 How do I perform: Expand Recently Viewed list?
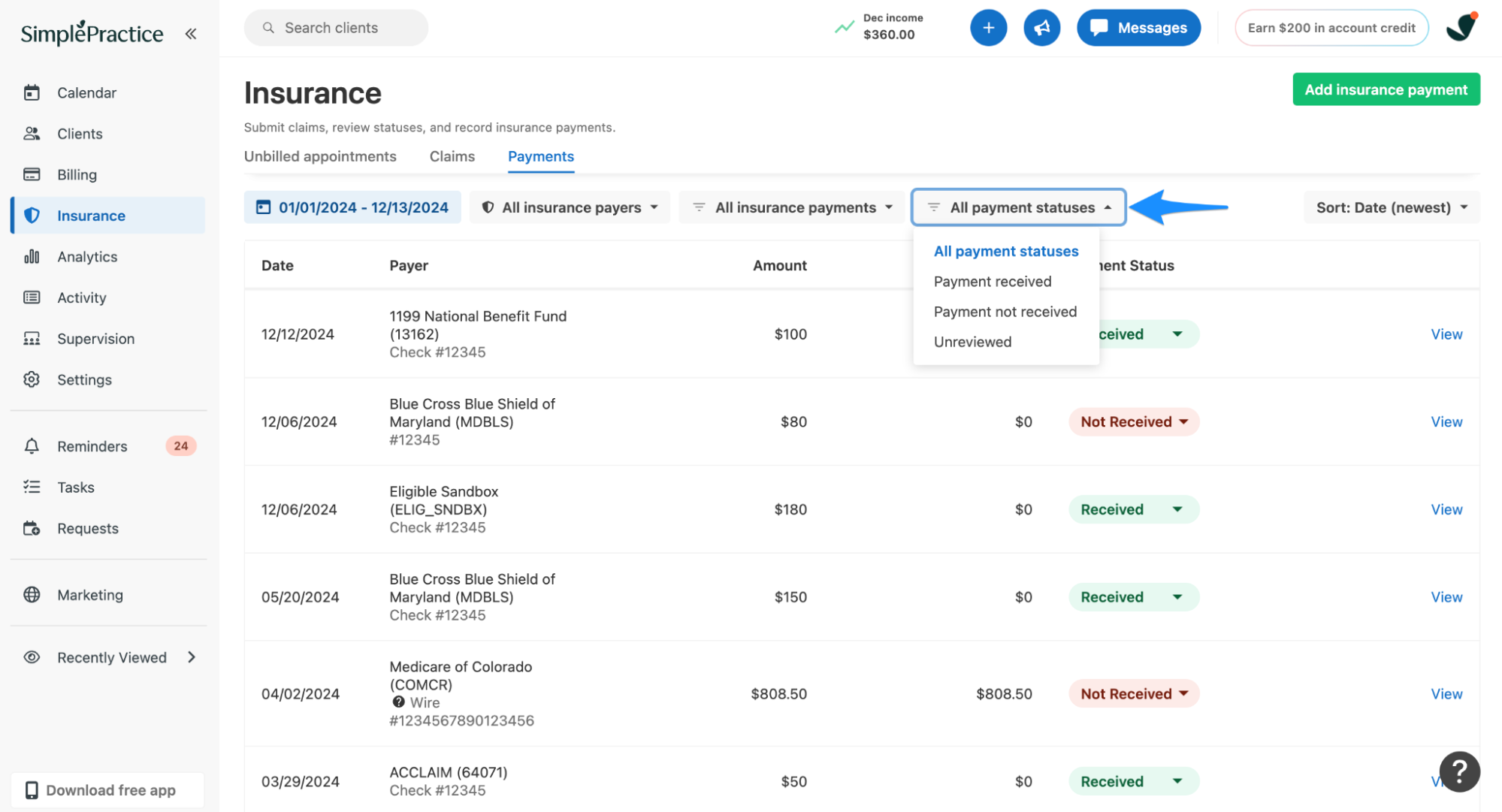pyautogui.click(x=111, y=657)
